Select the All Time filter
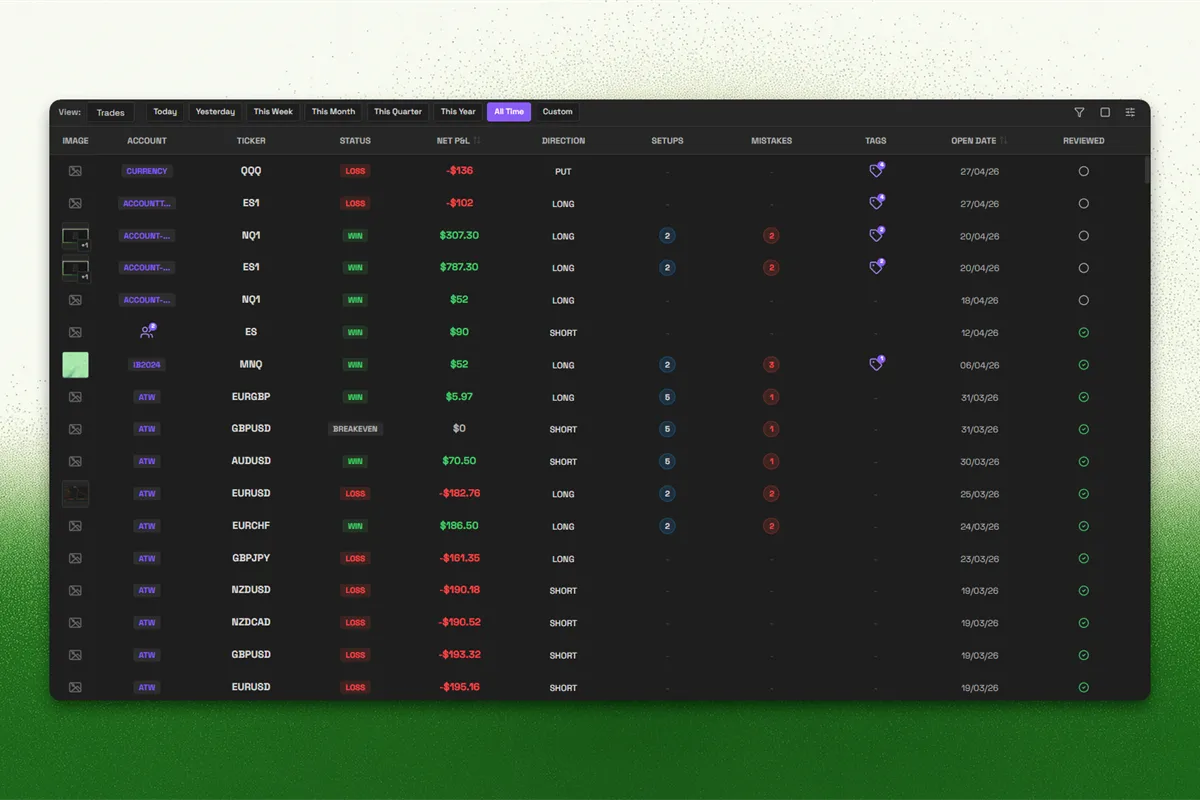The width and height of the screenshot is (1200, 800). 509,112
